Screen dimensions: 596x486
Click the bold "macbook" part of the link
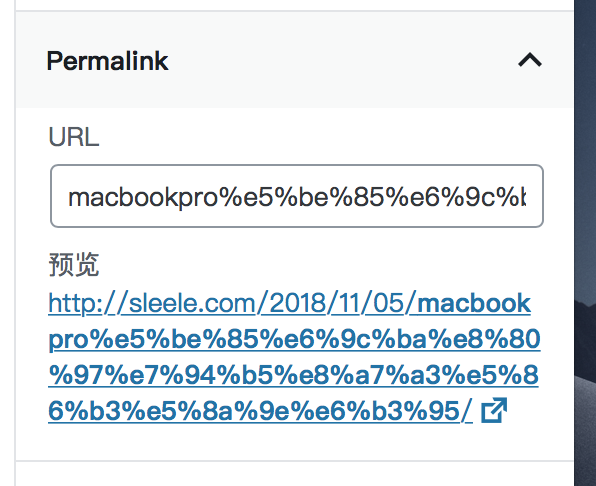click(474, 303)
